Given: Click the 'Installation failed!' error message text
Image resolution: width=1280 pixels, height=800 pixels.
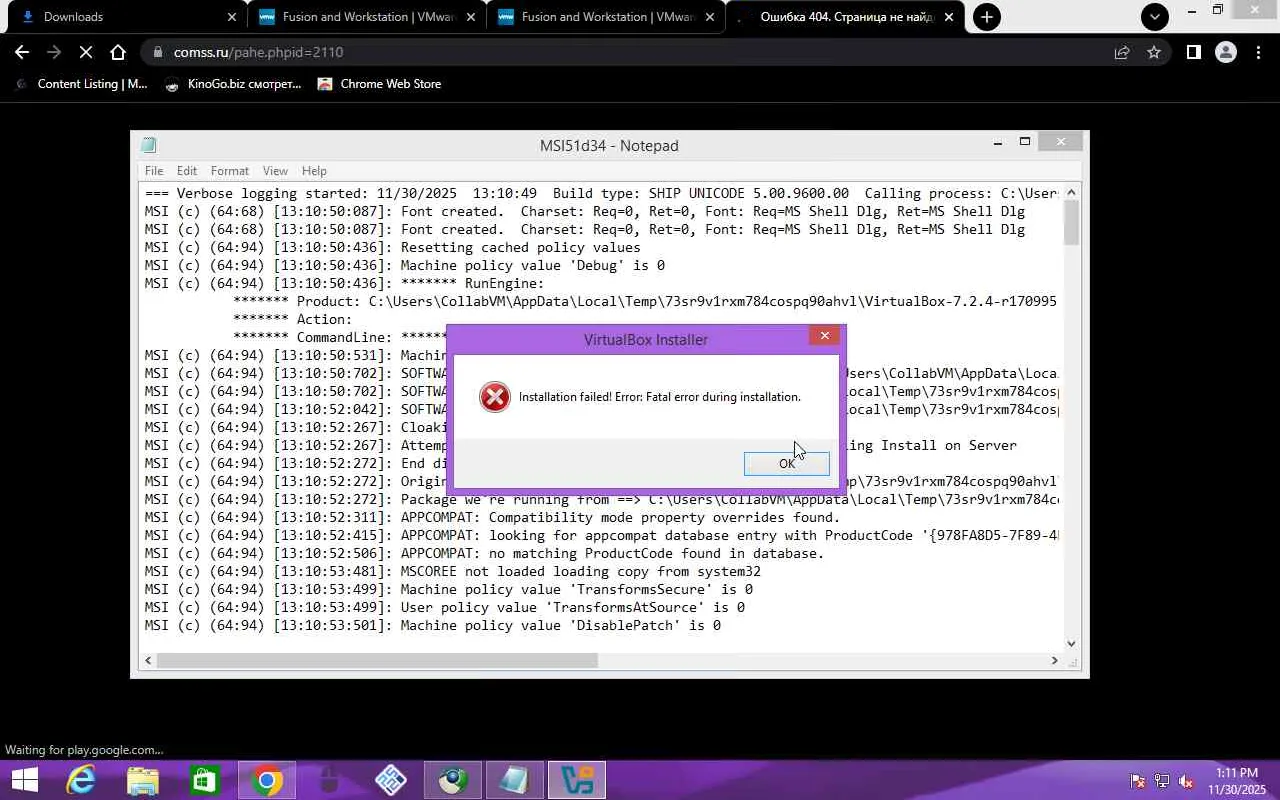Looking at the screenshot, I should [x=660, y=397].
